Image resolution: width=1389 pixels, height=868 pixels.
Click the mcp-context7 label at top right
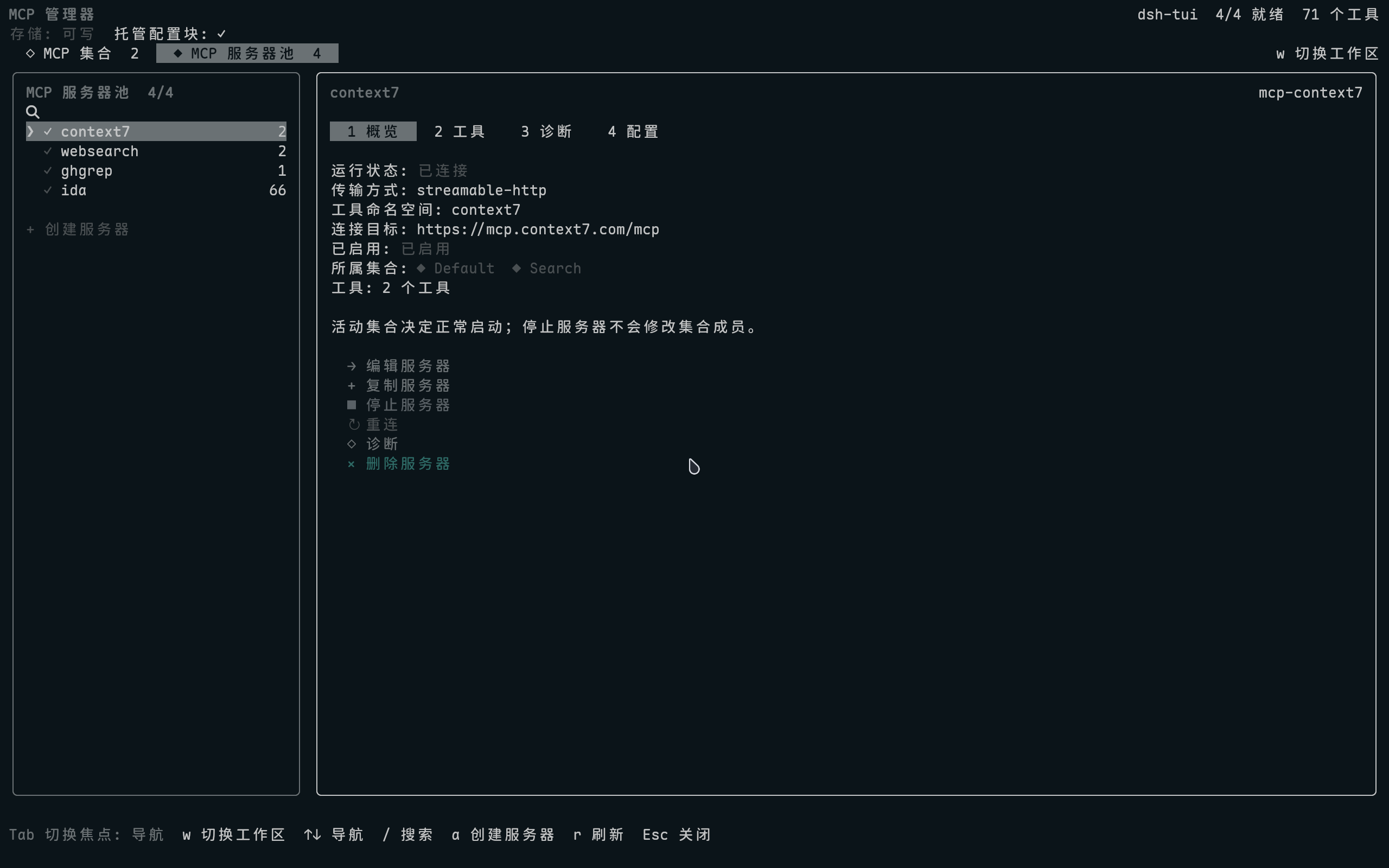pos(1310,92)
